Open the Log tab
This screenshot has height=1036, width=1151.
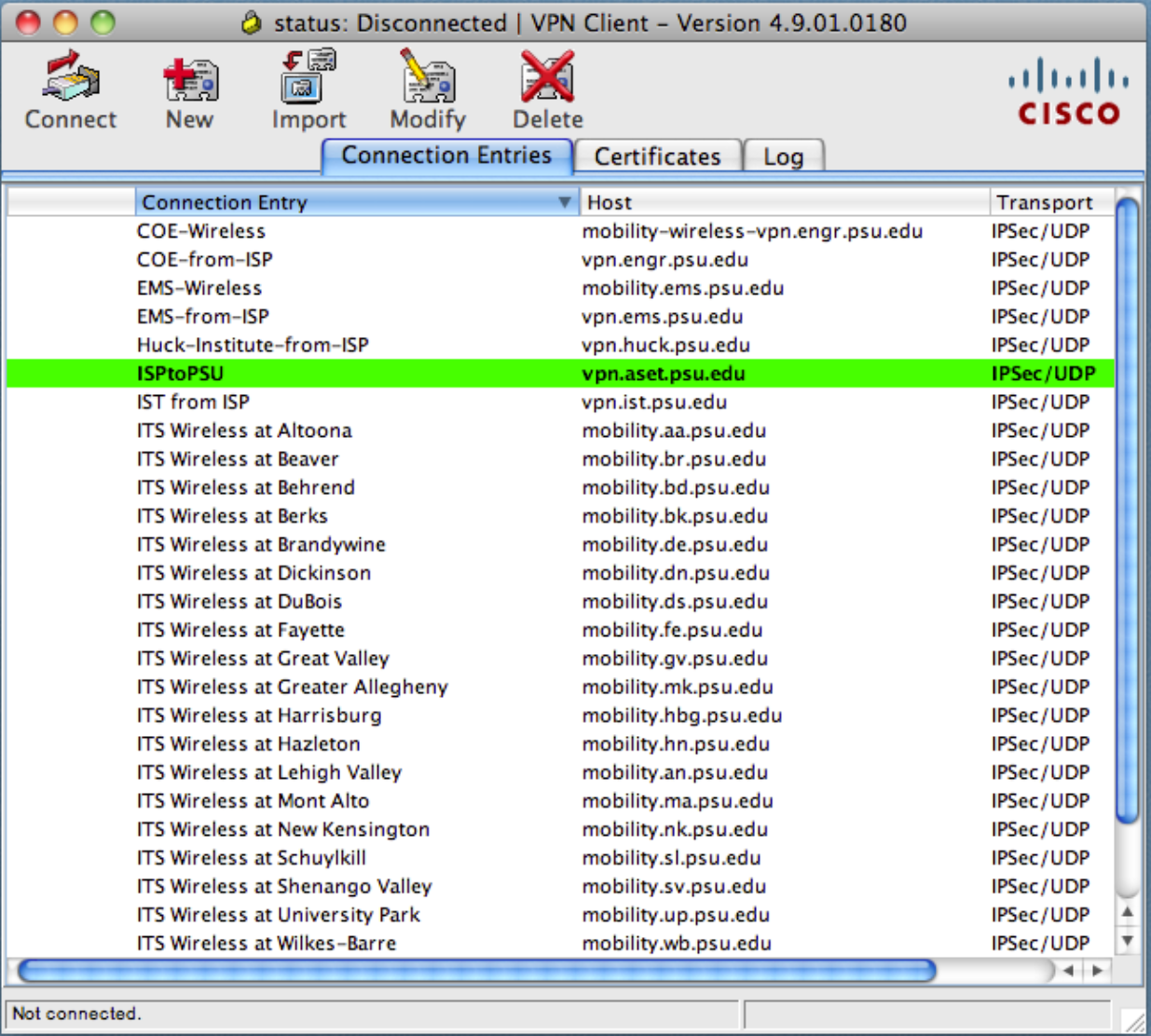(784, 157)
